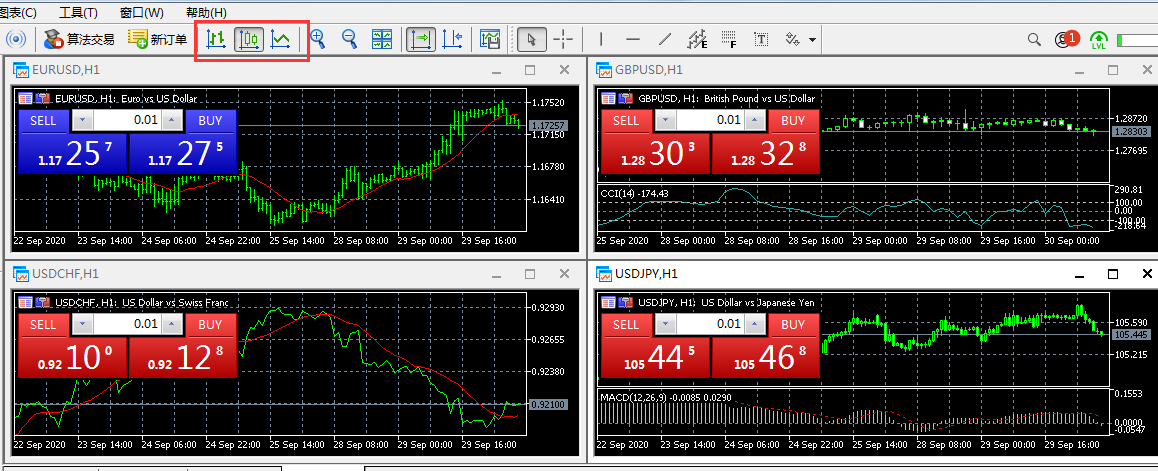Viewport: 1158px width, 471px height.
Task: Open the 帮助(H) menu
Action: coord(207,13)
